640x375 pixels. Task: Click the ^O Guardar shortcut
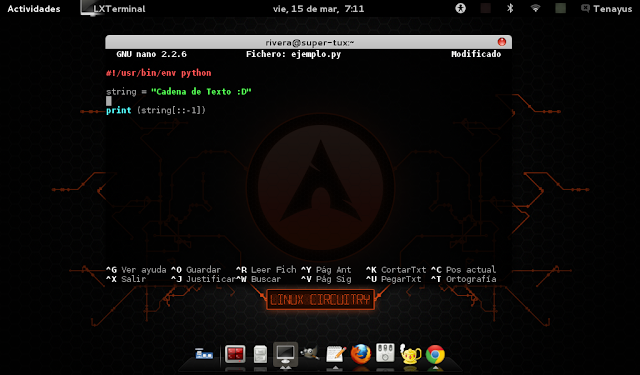196,270
